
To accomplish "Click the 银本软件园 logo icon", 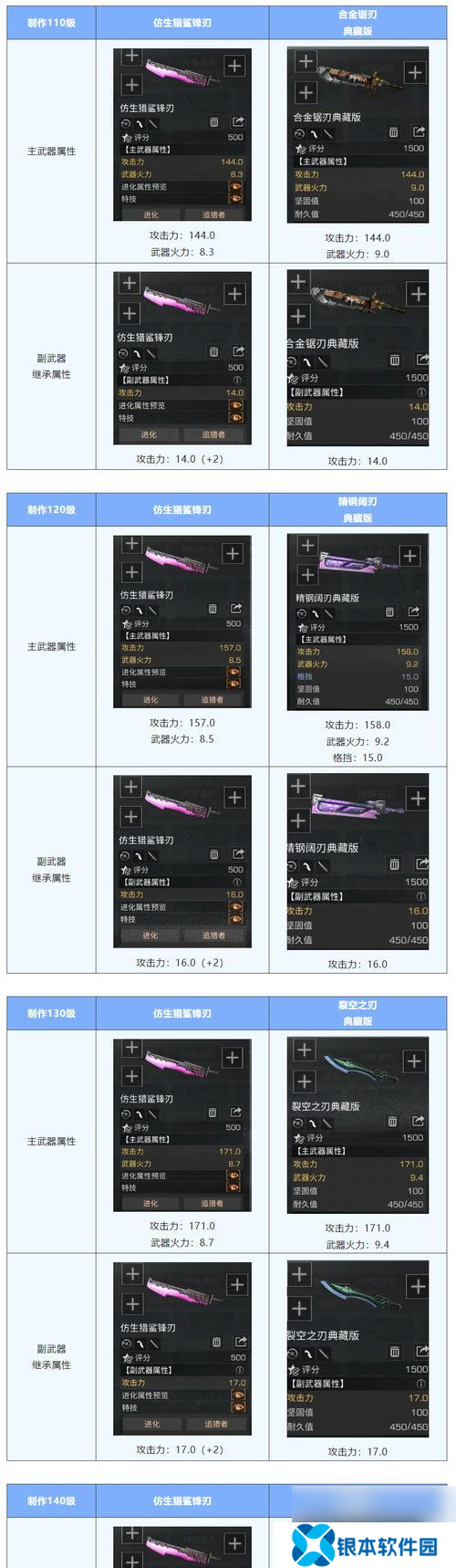I will (x=313, y=1545).
